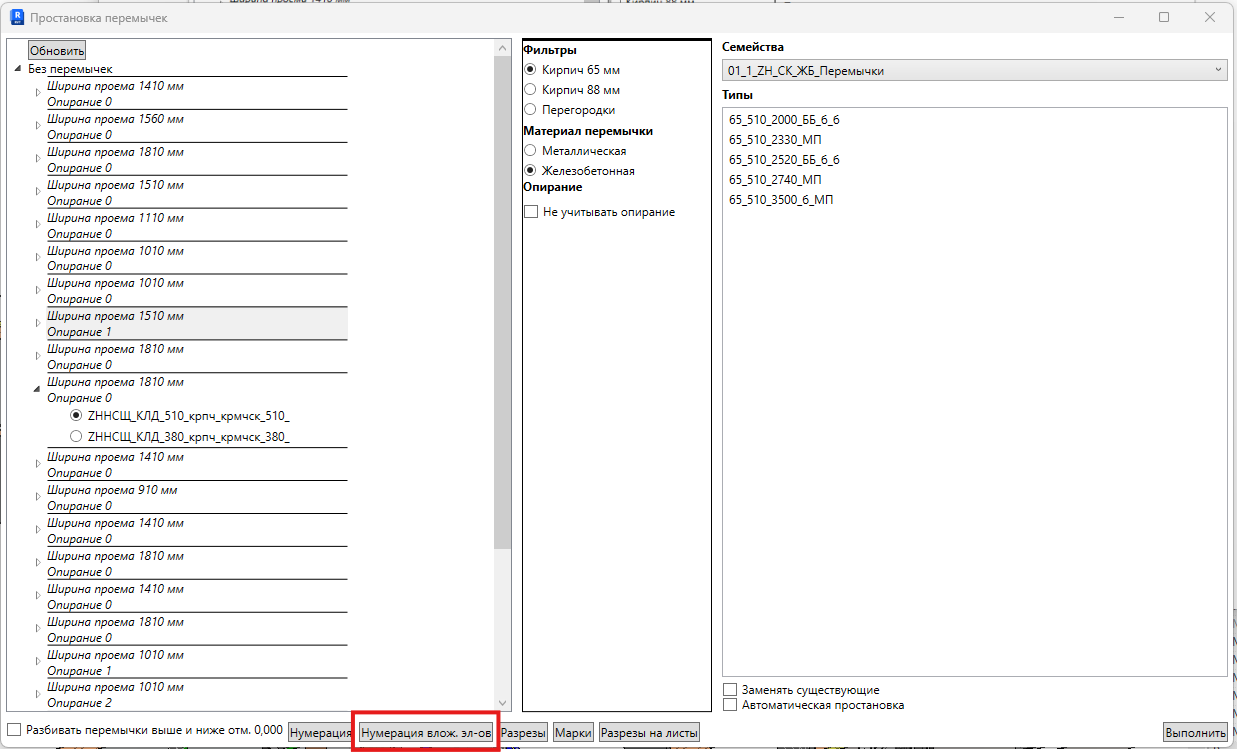Select ZННСЩ_КЛД_380_крпч_крмчск_380_ radio option
1237x752 pixels.
pos(76,436)
